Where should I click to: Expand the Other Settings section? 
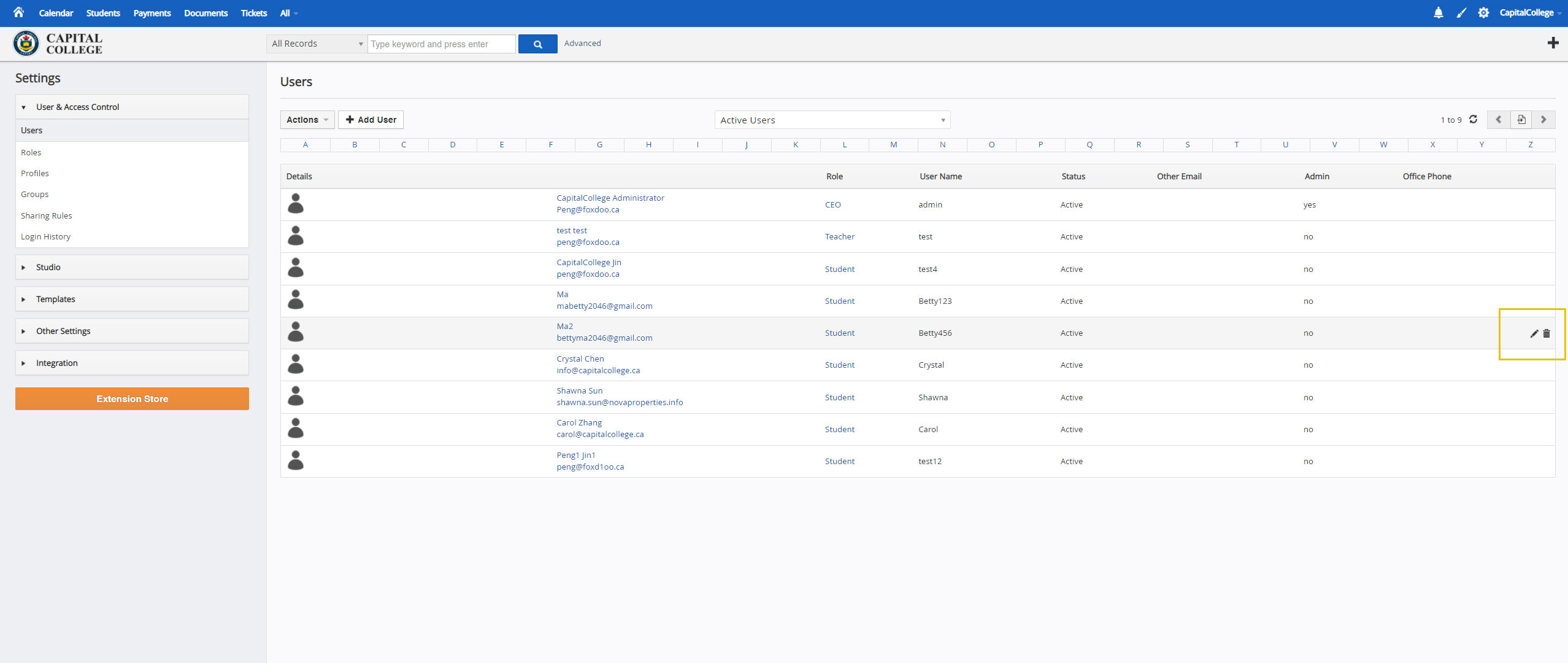pyautogui.click(x=132, y=331)
